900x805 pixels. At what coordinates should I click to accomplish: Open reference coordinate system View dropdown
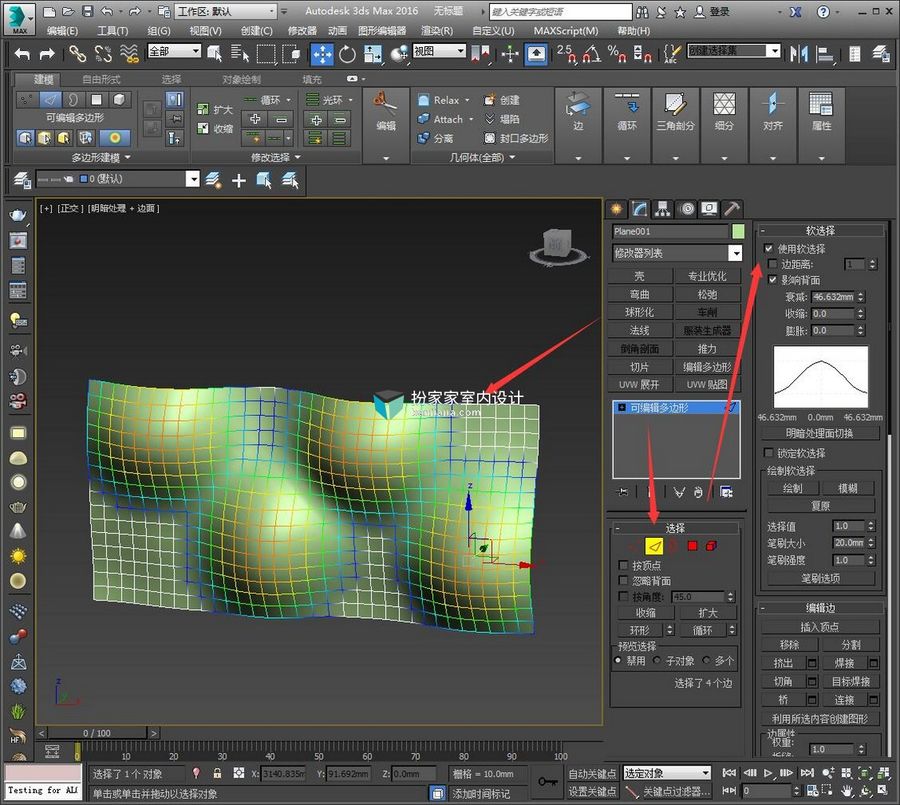[x=439, y=51]
